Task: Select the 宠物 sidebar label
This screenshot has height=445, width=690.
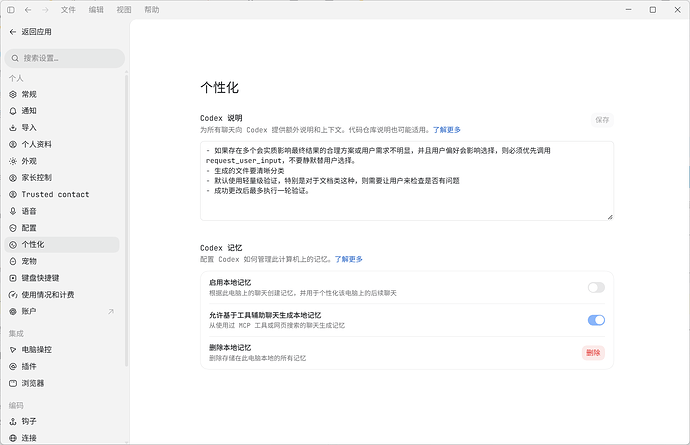Action: click(x=29, y=261)
